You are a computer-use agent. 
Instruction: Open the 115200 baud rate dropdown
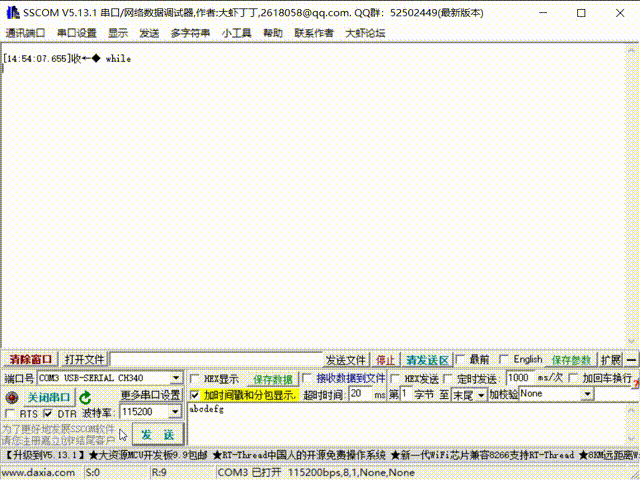pyautogui.click(x=177, y=412)
